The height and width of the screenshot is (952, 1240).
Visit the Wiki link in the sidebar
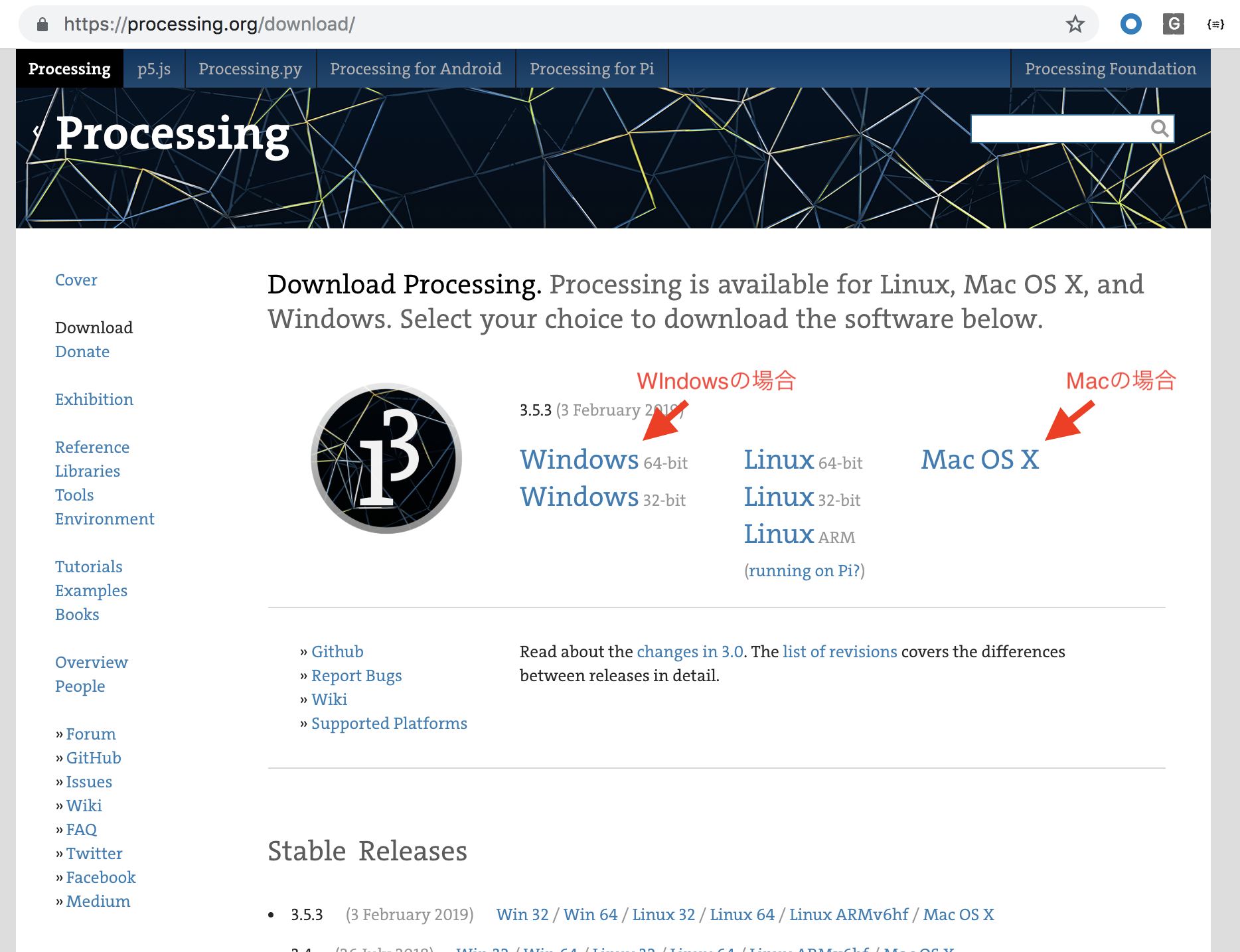pos(84,806)
